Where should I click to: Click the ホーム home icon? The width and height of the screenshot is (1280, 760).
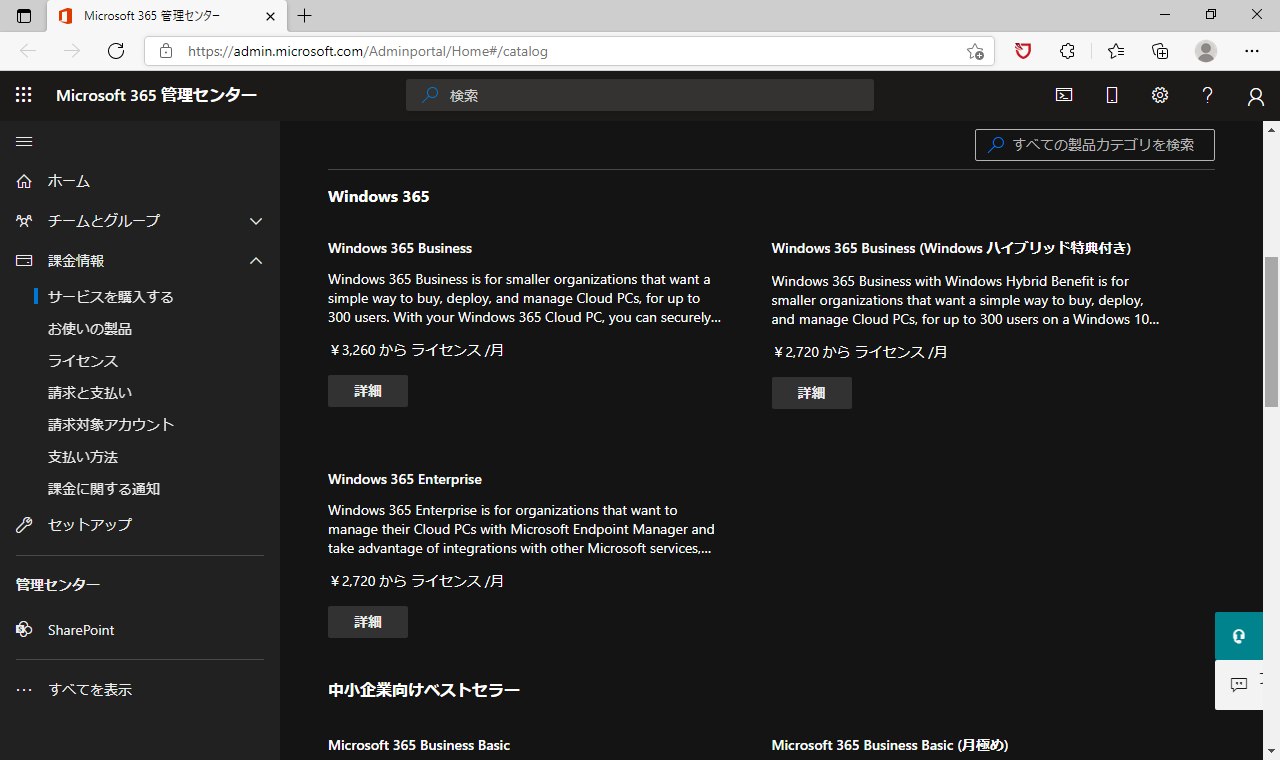pyautogui.click(x=25, y=181)
